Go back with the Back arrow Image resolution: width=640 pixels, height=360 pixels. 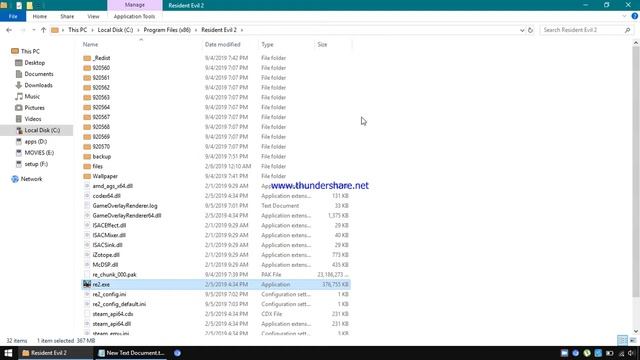coord(9,30)
